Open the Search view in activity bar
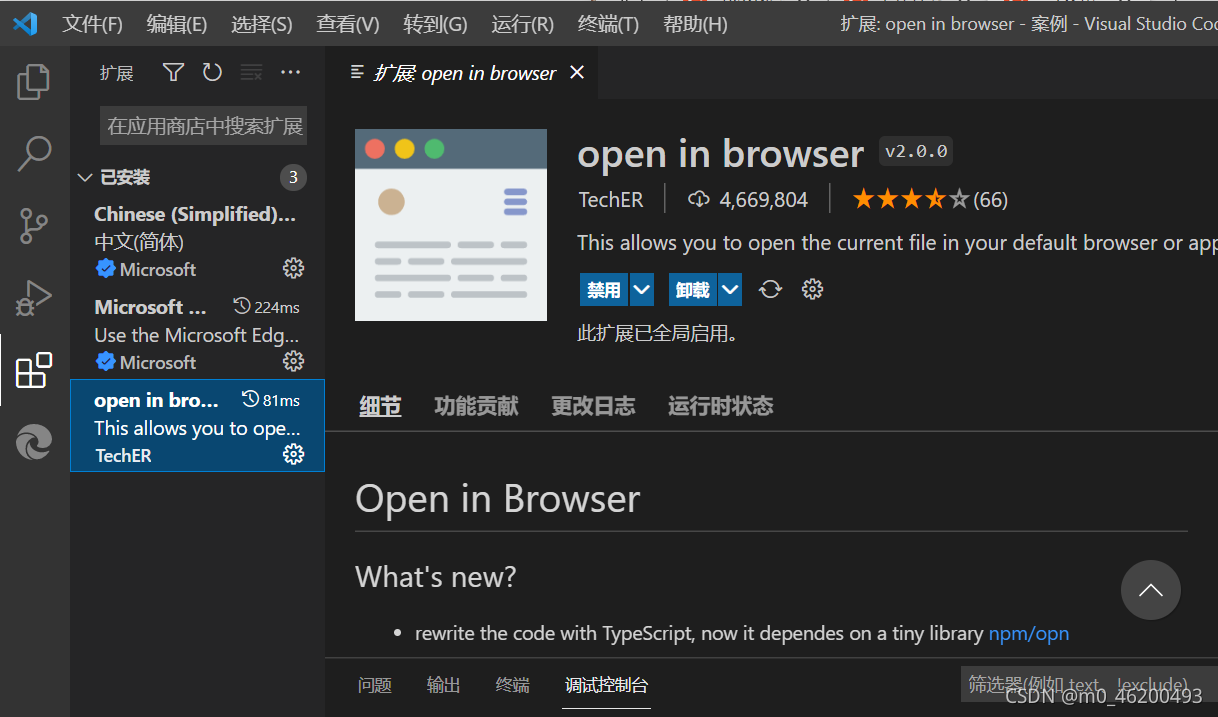This screenshot has width=1218, height=717. [34, 153]
